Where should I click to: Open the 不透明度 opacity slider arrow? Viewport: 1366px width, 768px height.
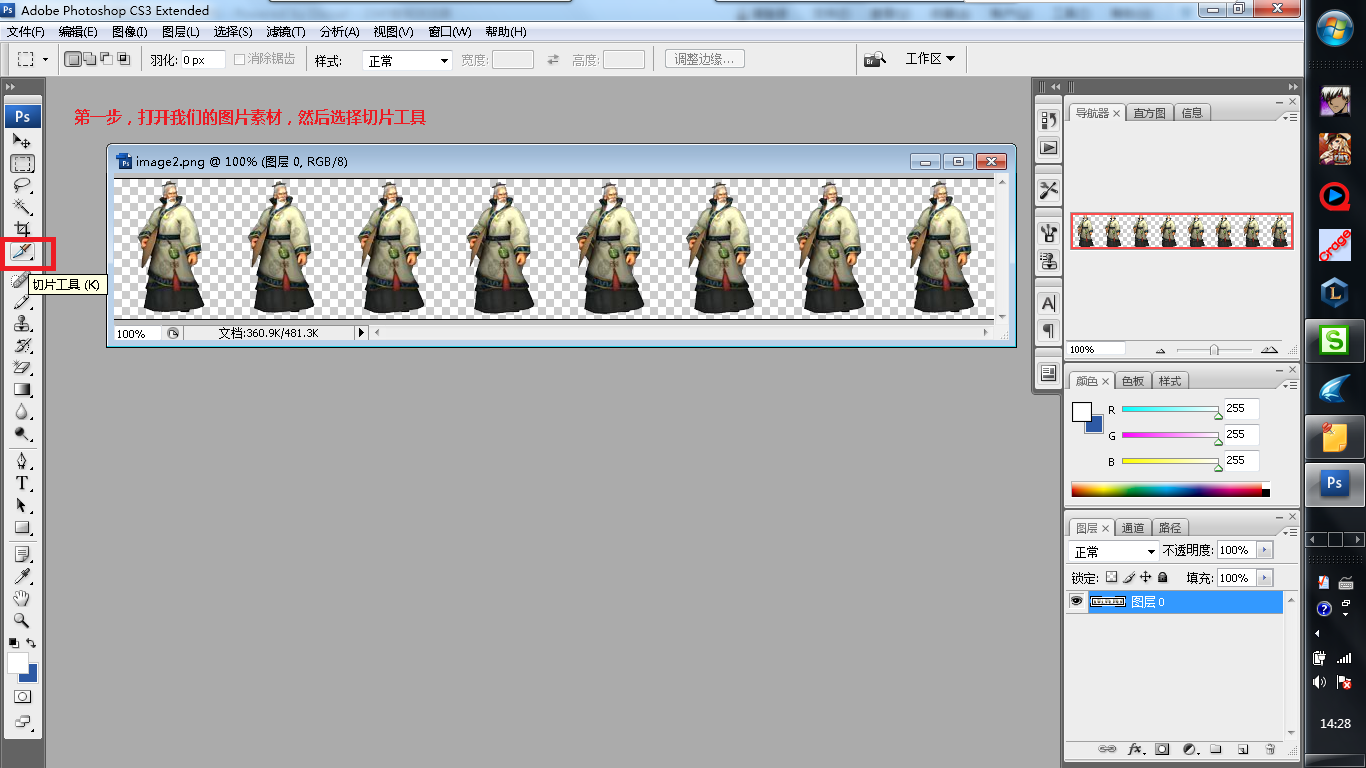tap(1265, 550)
